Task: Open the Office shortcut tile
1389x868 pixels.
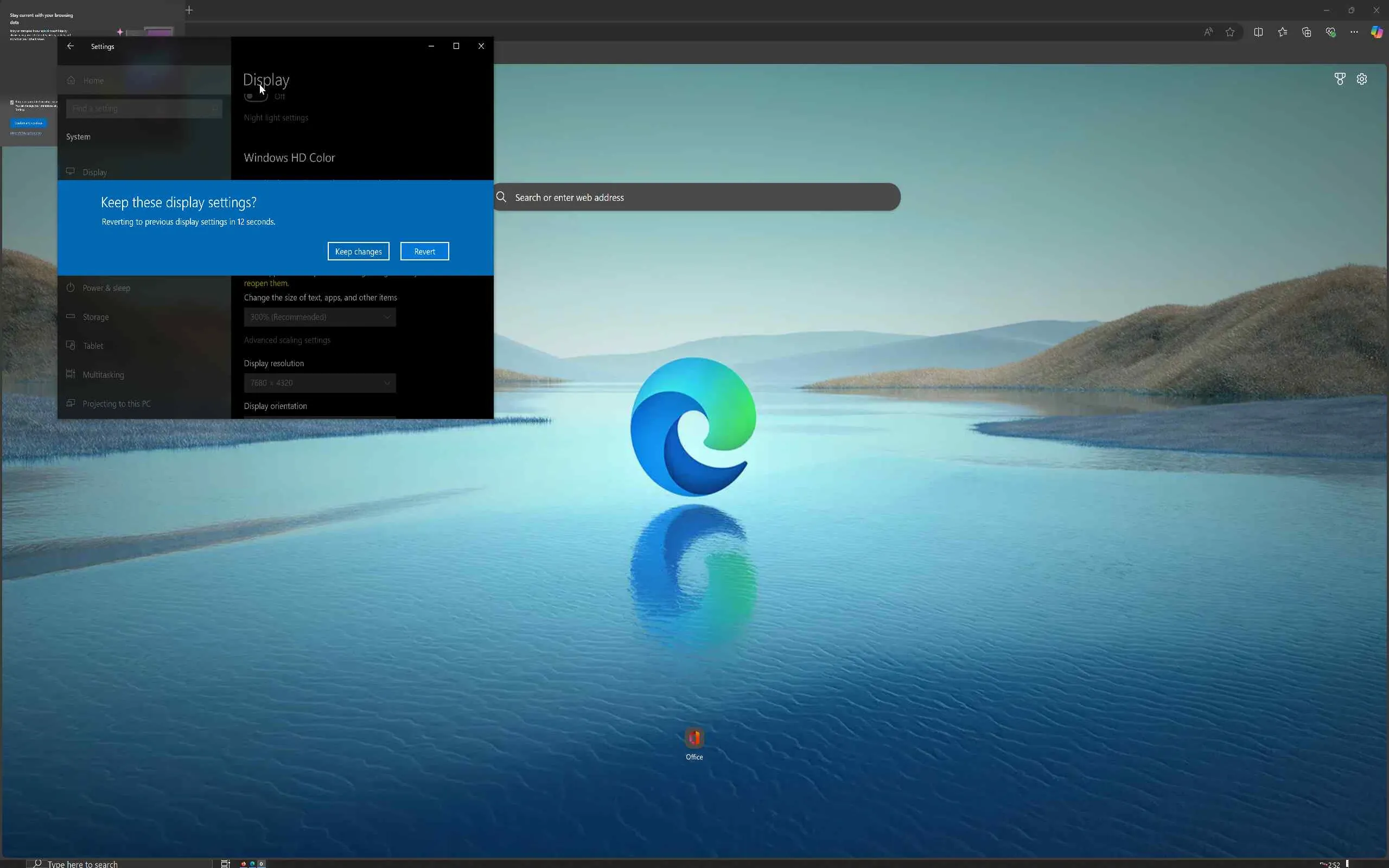Action: 694,739
